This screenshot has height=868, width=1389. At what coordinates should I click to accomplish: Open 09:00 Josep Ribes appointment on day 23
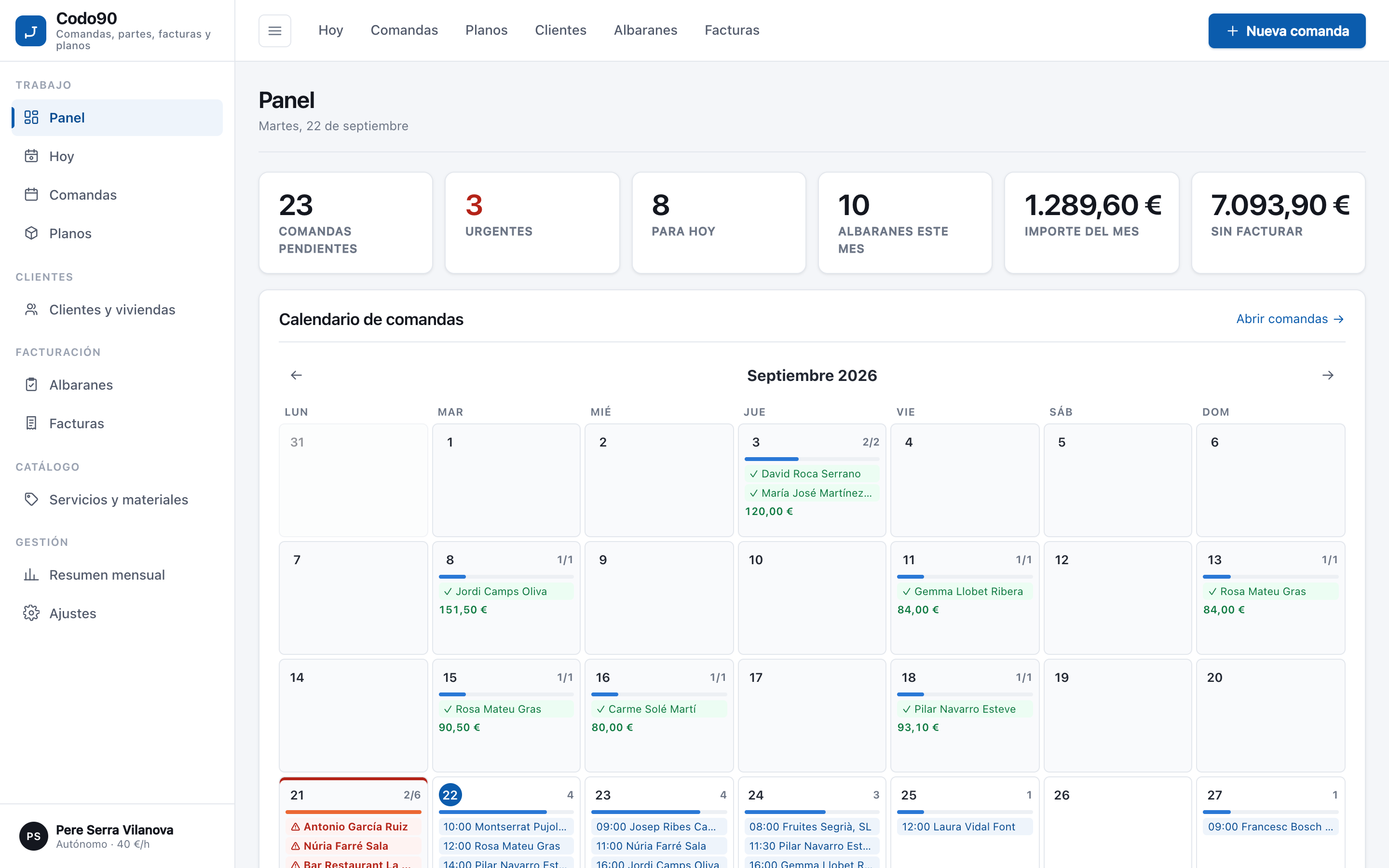(x=659, y=827)
